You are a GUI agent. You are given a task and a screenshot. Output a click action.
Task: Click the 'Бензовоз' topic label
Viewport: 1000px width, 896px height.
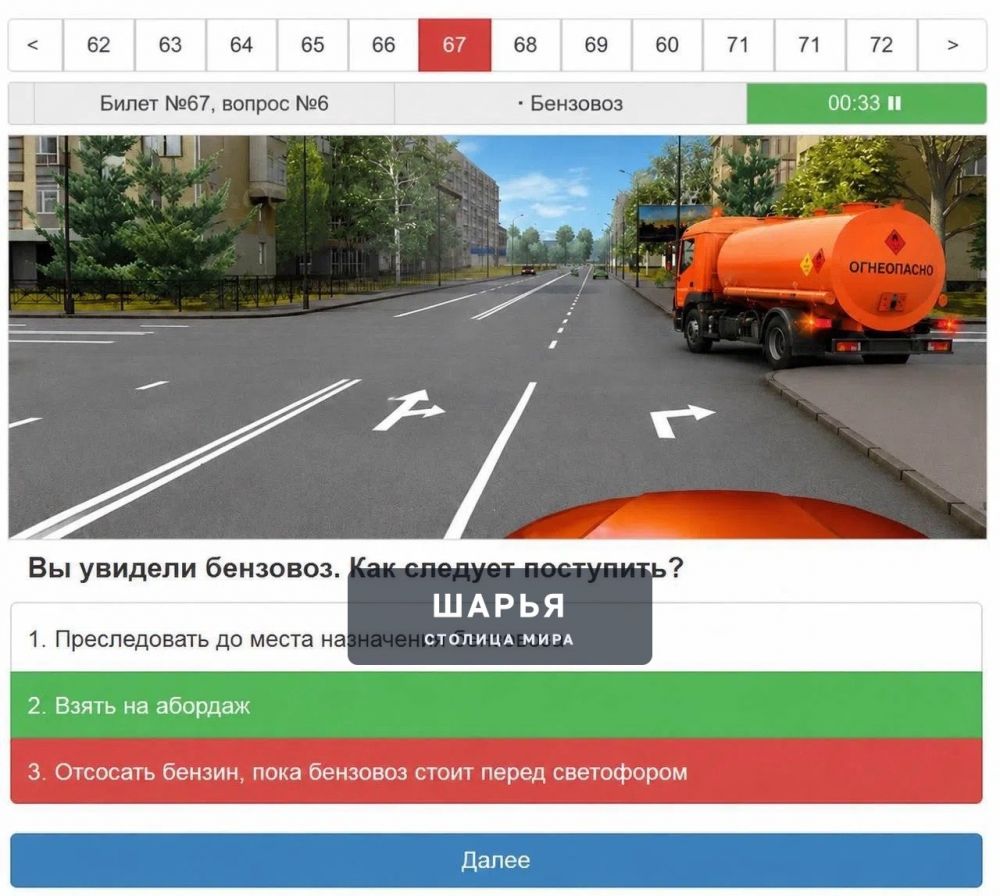(571, 103)
